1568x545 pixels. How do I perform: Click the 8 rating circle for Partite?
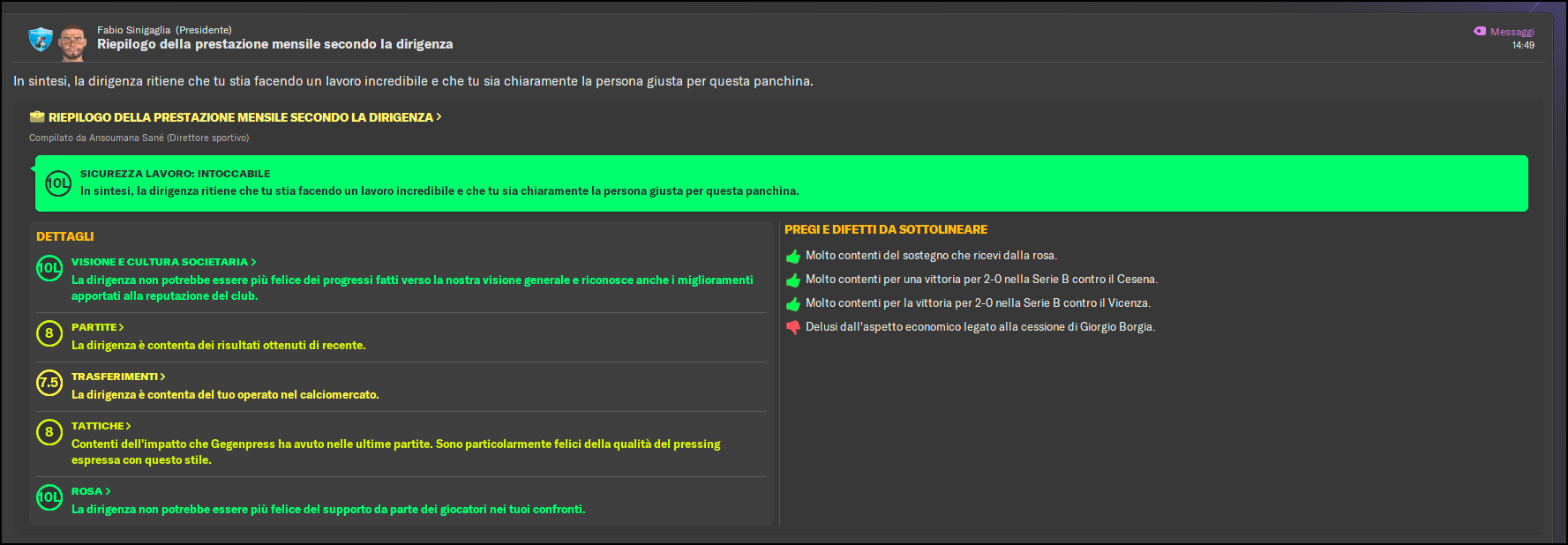tap(49, 333)
